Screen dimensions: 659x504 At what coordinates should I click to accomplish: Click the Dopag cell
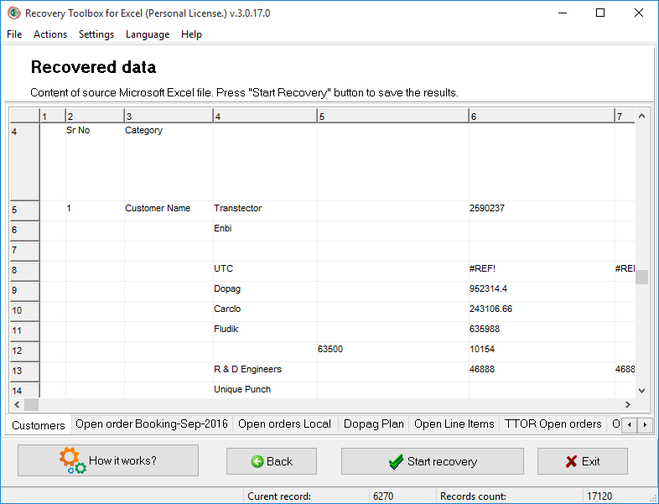[265, 291]
